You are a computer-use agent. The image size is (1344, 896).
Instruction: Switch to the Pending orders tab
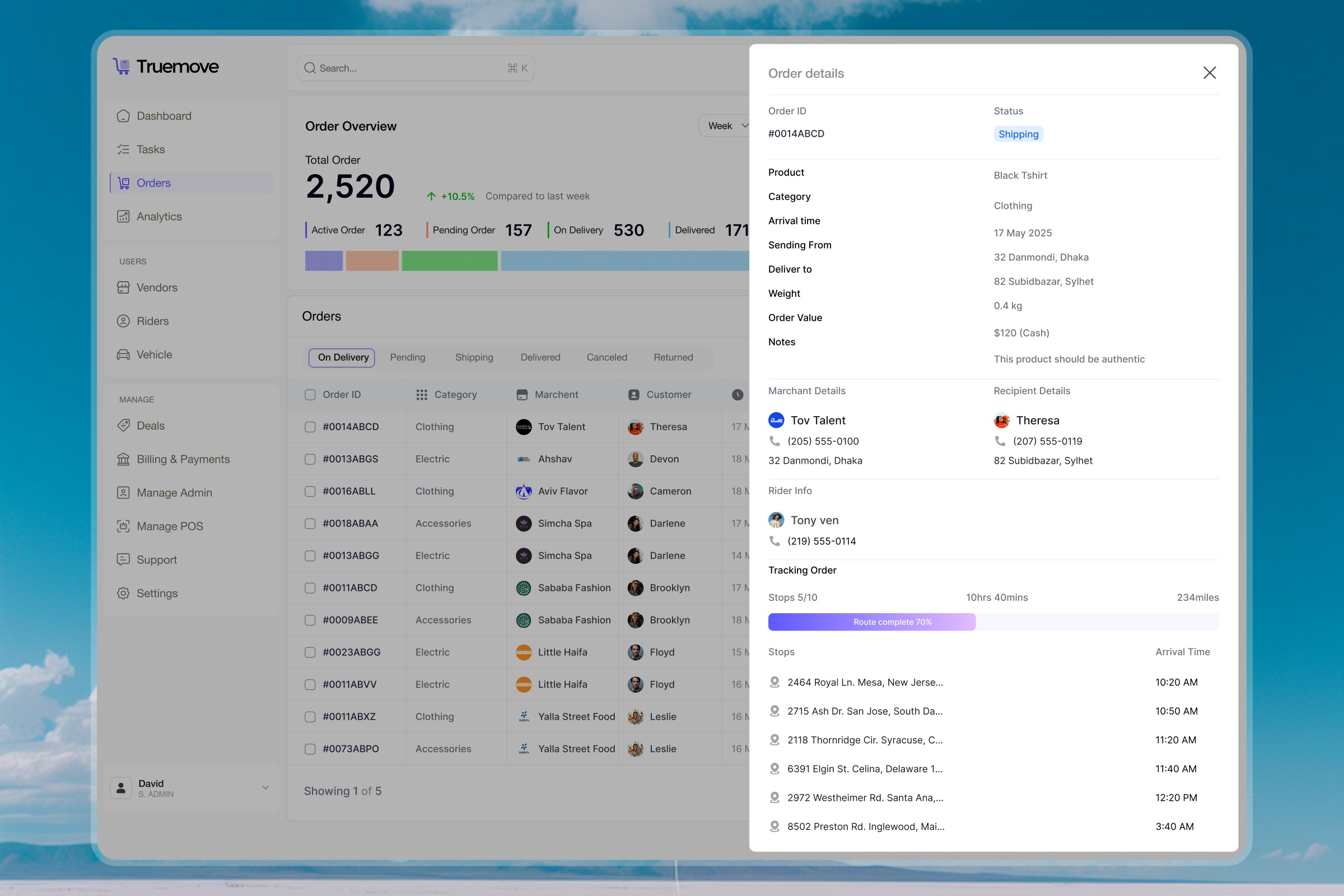click(408, 358)
